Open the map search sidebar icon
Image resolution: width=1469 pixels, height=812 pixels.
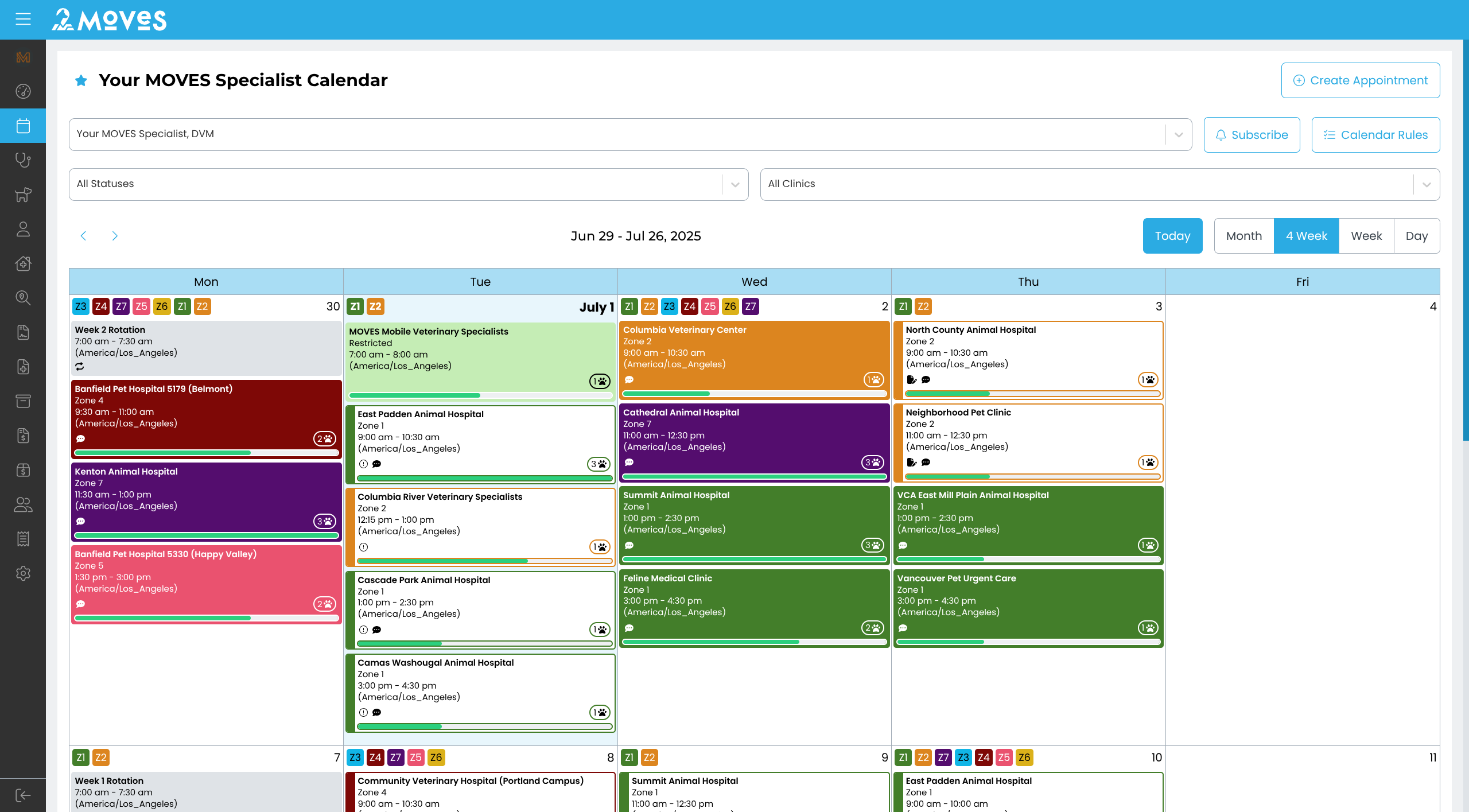click(x=23, y=298)
